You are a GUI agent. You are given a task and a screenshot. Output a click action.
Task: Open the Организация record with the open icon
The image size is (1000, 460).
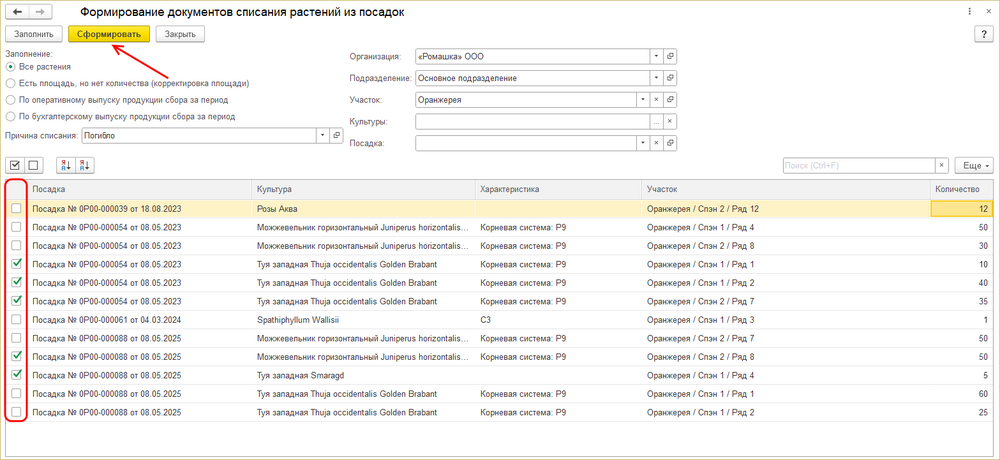[671, 56]
